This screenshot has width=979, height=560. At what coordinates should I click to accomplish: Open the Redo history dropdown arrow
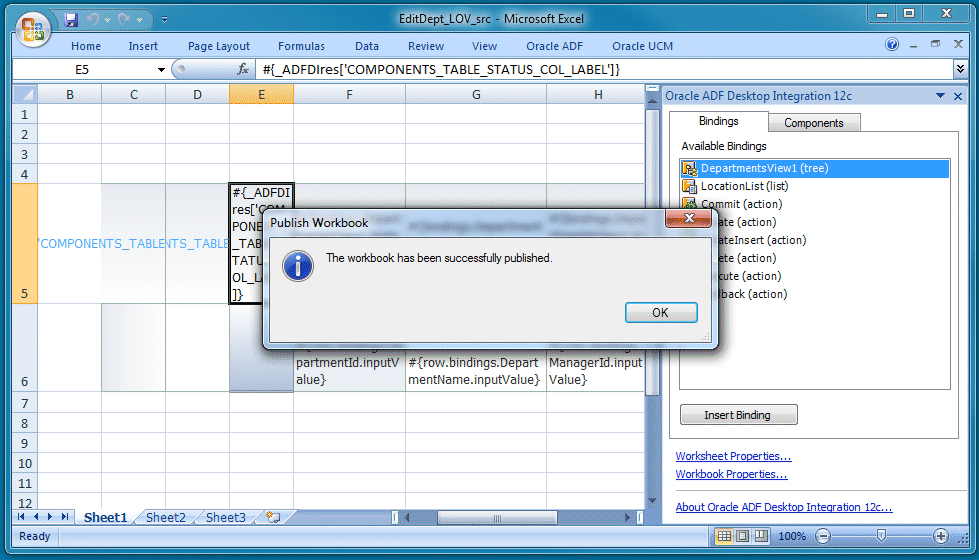pos(139,20)
